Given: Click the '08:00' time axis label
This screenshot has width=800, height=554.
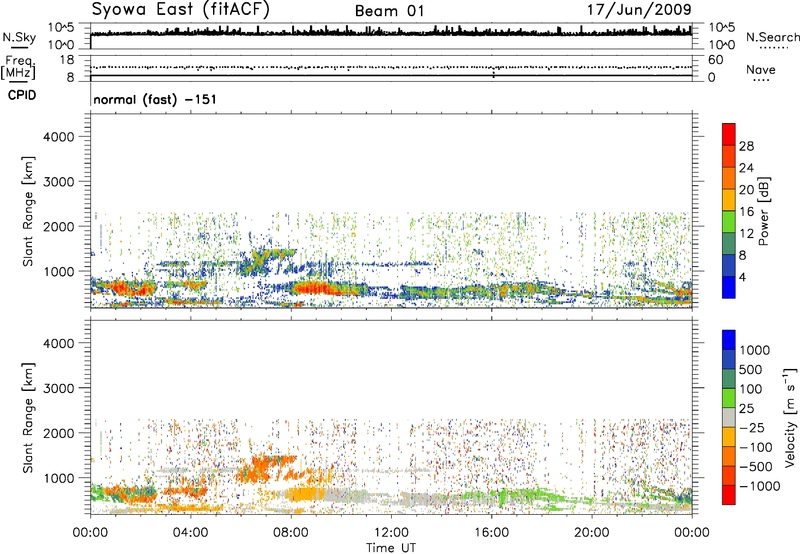Looking at the screenshot, I should [x=291, y=533].
